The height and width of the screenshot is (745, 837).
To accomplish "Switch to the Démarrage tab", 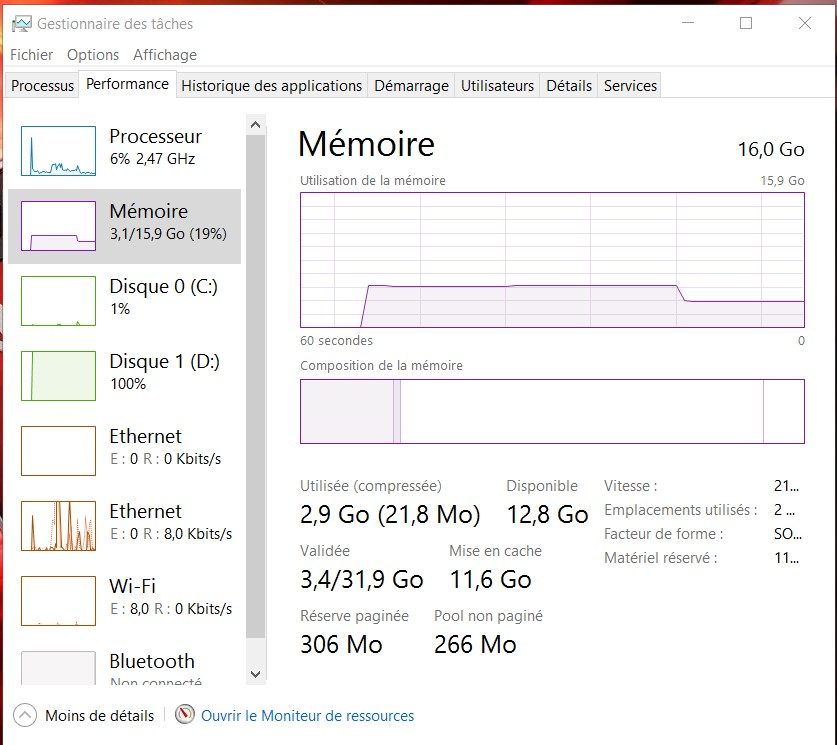I will pos(411,85).
